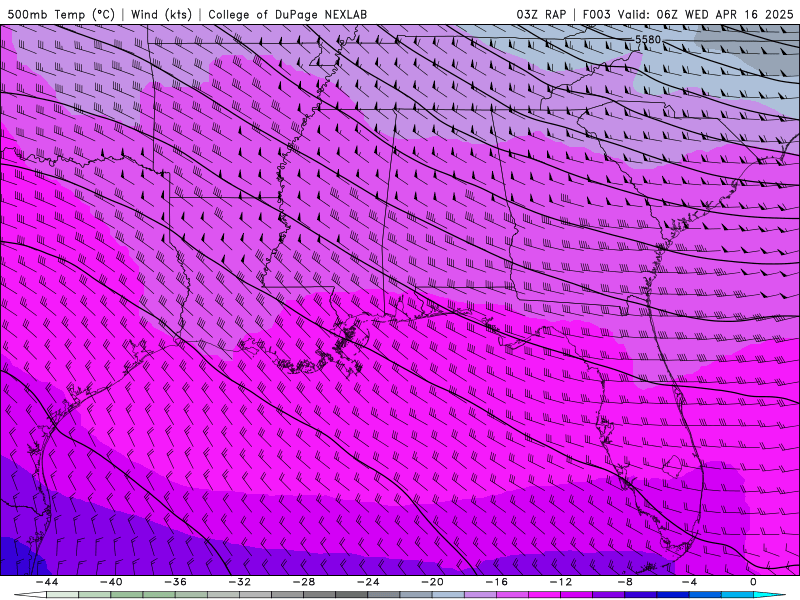Click the -12 colorbar tick label
The height and width of the screenshot is (600, 800).
(x=561, y=582)
